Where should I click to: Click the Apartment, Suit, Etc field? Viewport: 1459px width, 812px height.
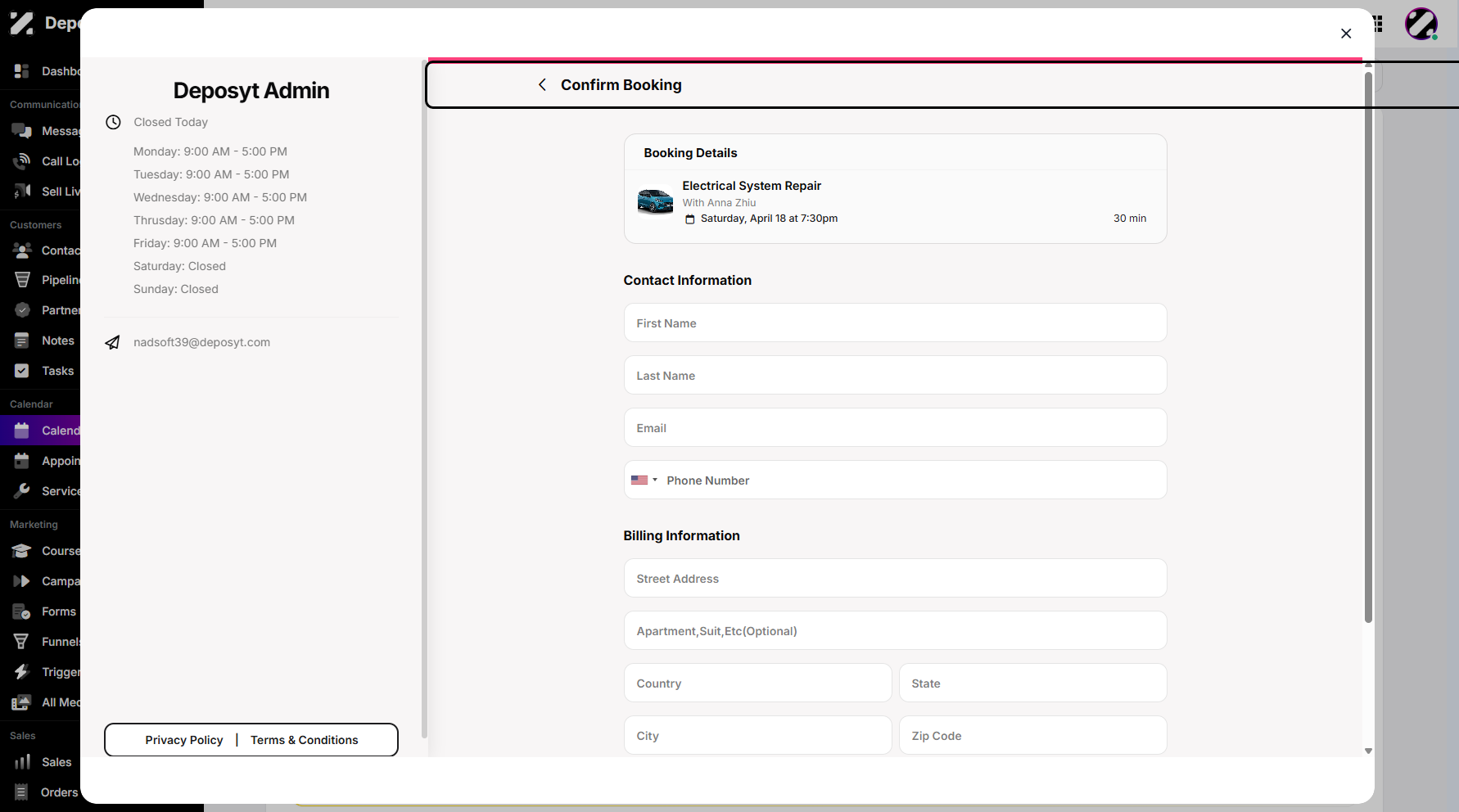click(895, 631)
